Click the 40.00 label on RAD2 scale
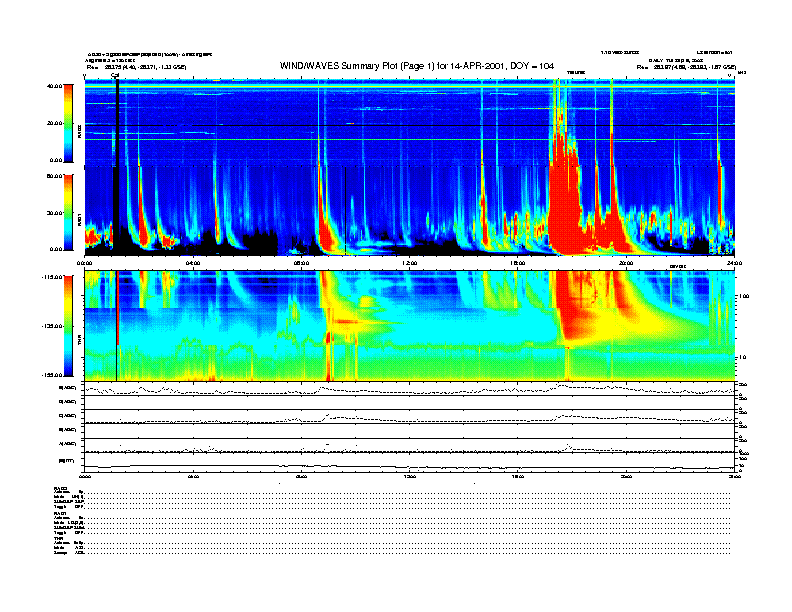 point(53,86)
